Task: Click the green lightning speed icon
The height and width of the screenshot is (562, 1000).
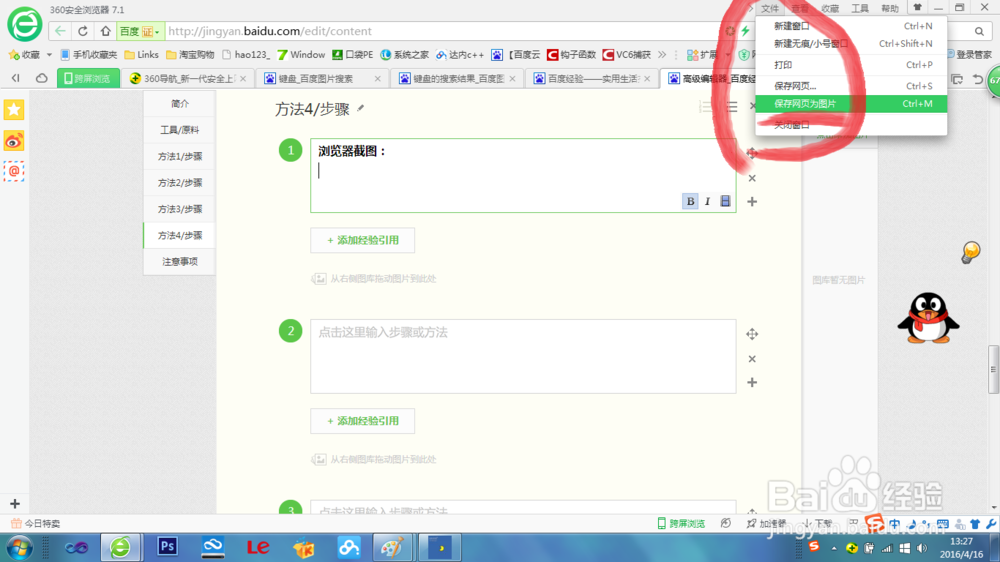Action: point(746,31)
